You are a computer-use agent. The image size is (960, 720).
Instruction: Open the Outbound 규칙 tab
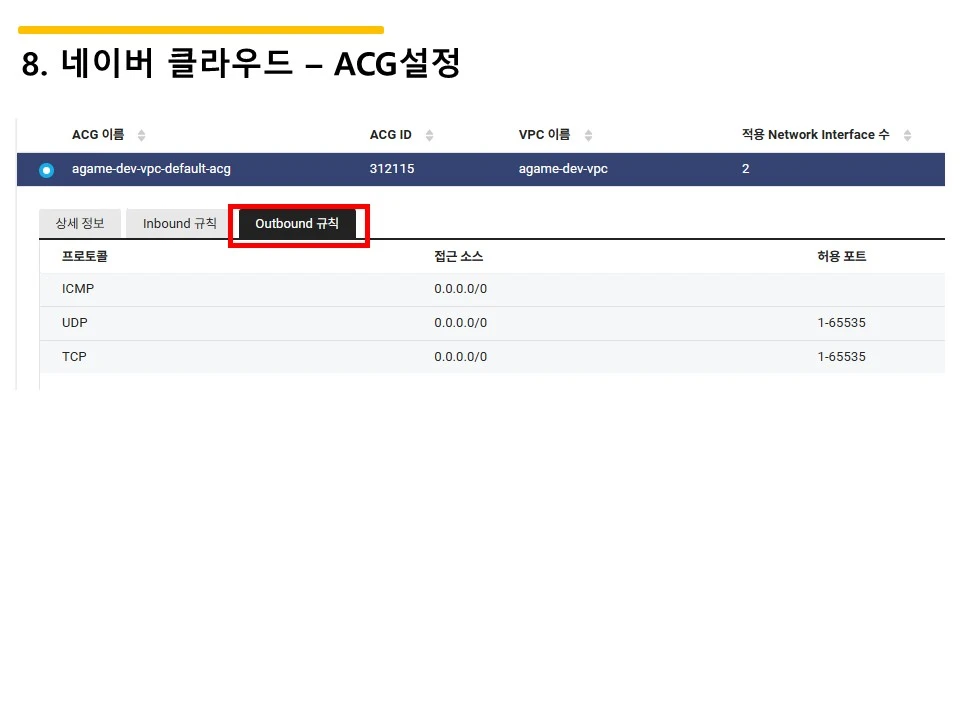point(299,223)
